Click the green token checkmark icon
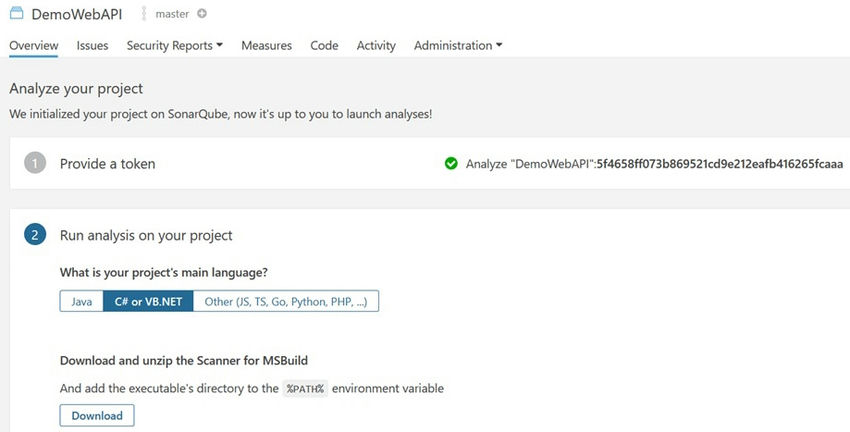850x432 pixels. [451, 164]
